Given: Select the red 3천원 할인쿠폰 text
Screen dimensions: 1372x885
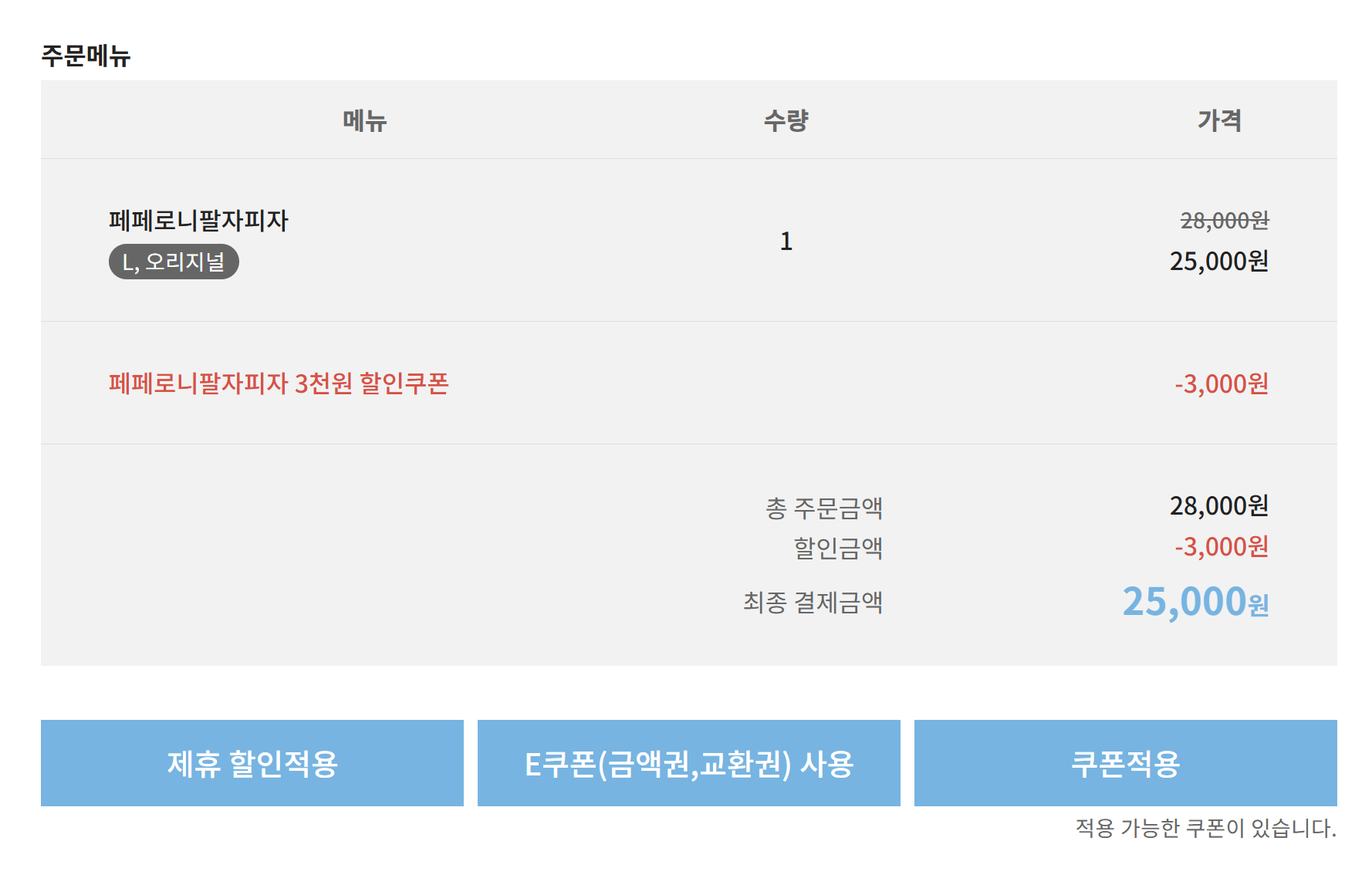Looking at the screenshot, I should click(x=279, y=383).
